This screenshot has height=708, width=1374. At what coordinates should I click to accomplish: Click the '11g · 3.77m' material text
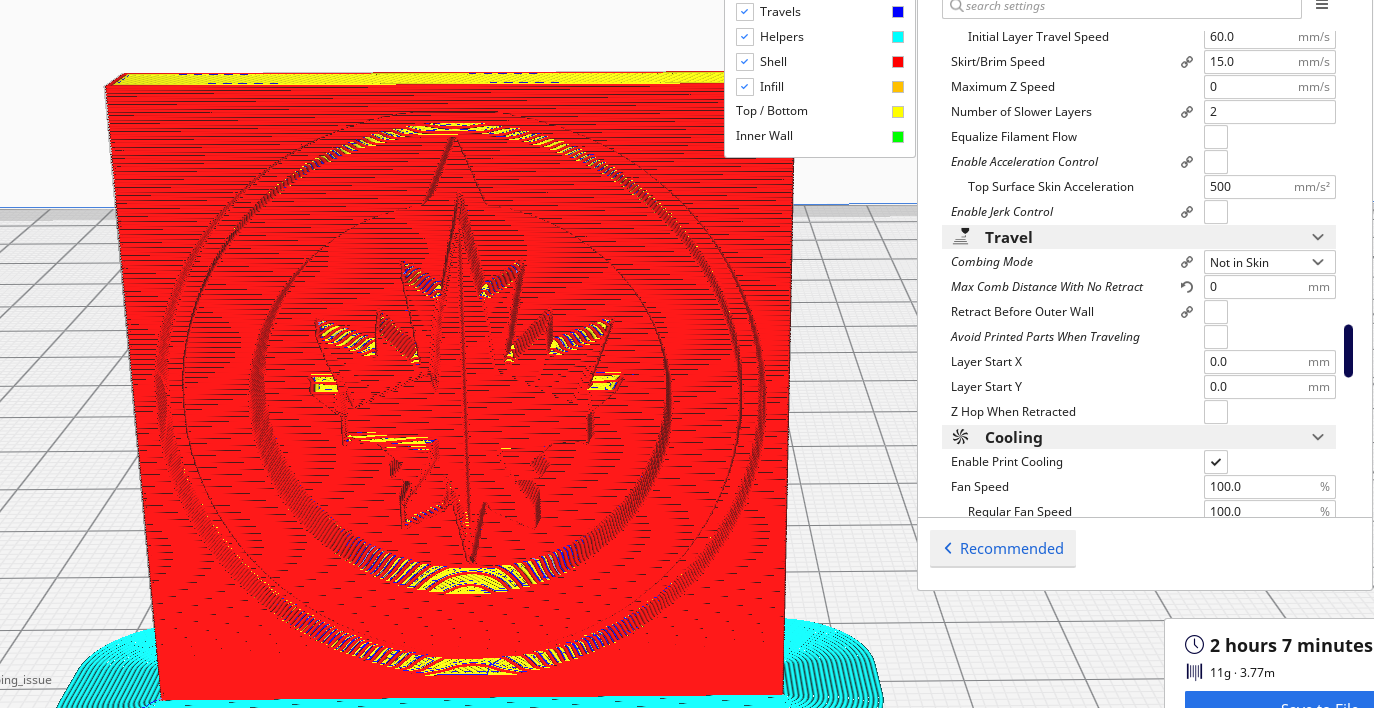pyautogui.click(x=1242, y=672)
